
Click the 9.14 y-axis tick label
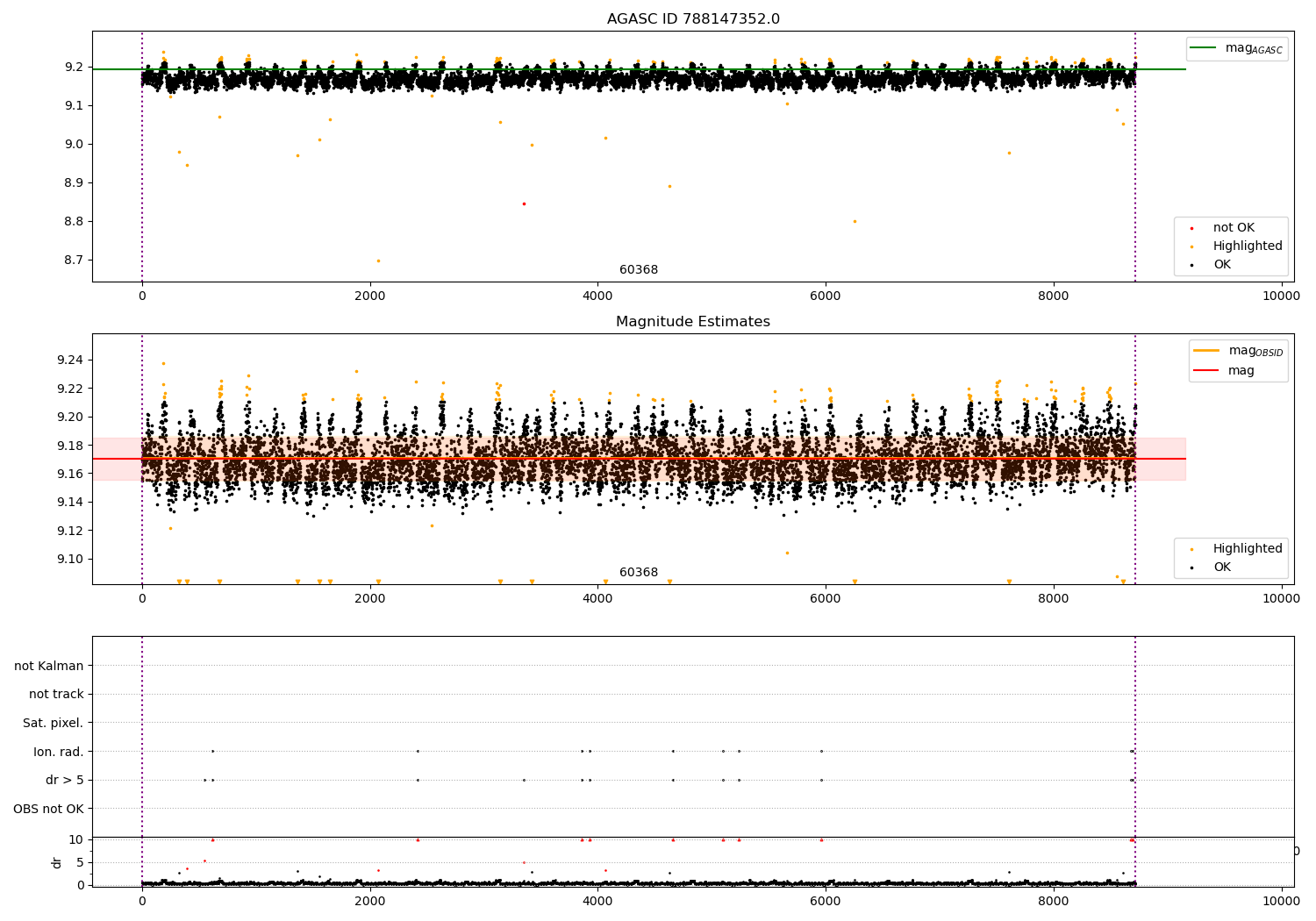coord(71,503)
